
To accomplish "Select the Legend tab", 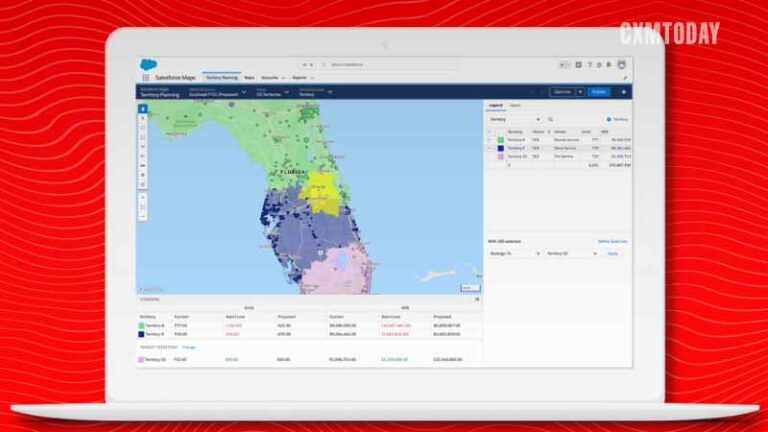I will point(496,105).
